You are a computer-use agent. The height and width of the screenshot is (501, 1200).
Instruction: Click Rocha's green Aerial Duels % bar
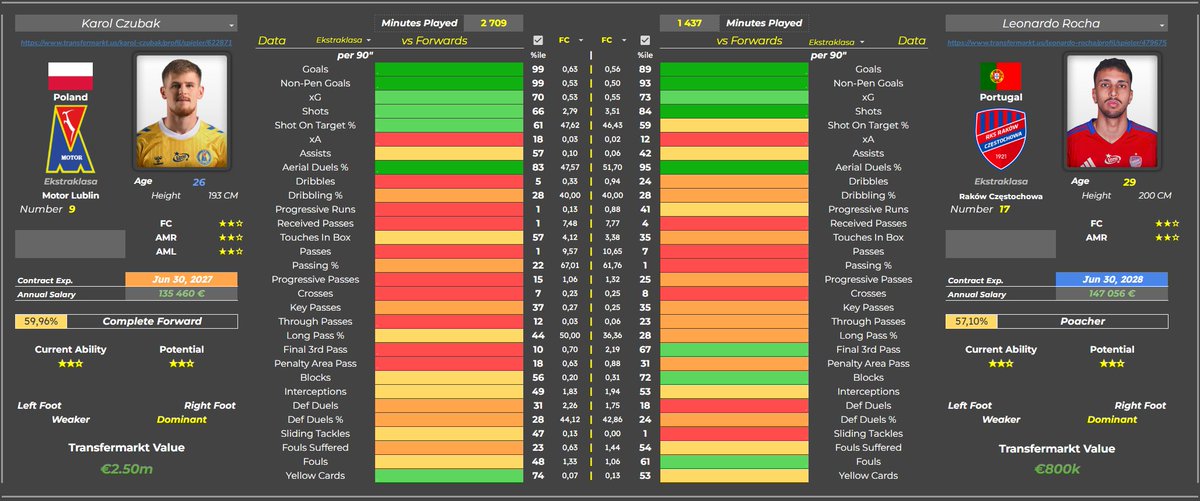(x=735, y=167)
